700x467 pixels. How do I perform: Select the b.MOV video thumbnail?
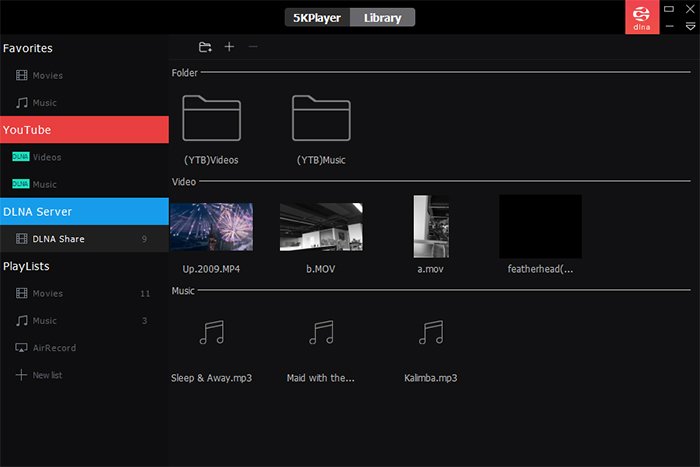coord(321,227)
